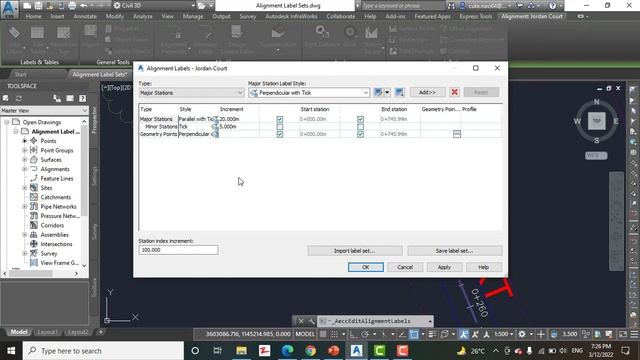The image size is (640, 360).
Task: Click the Corridors icon in the Prospector tree
Action: point(34,225)
